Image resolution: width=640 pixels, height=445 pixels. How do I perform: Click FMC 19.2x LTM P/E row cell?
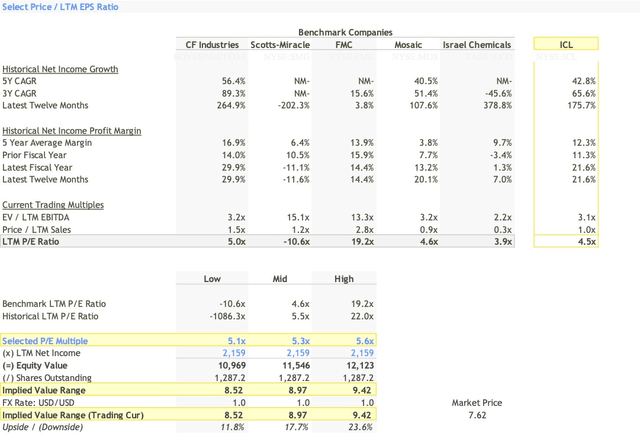[x=362, y=242]
